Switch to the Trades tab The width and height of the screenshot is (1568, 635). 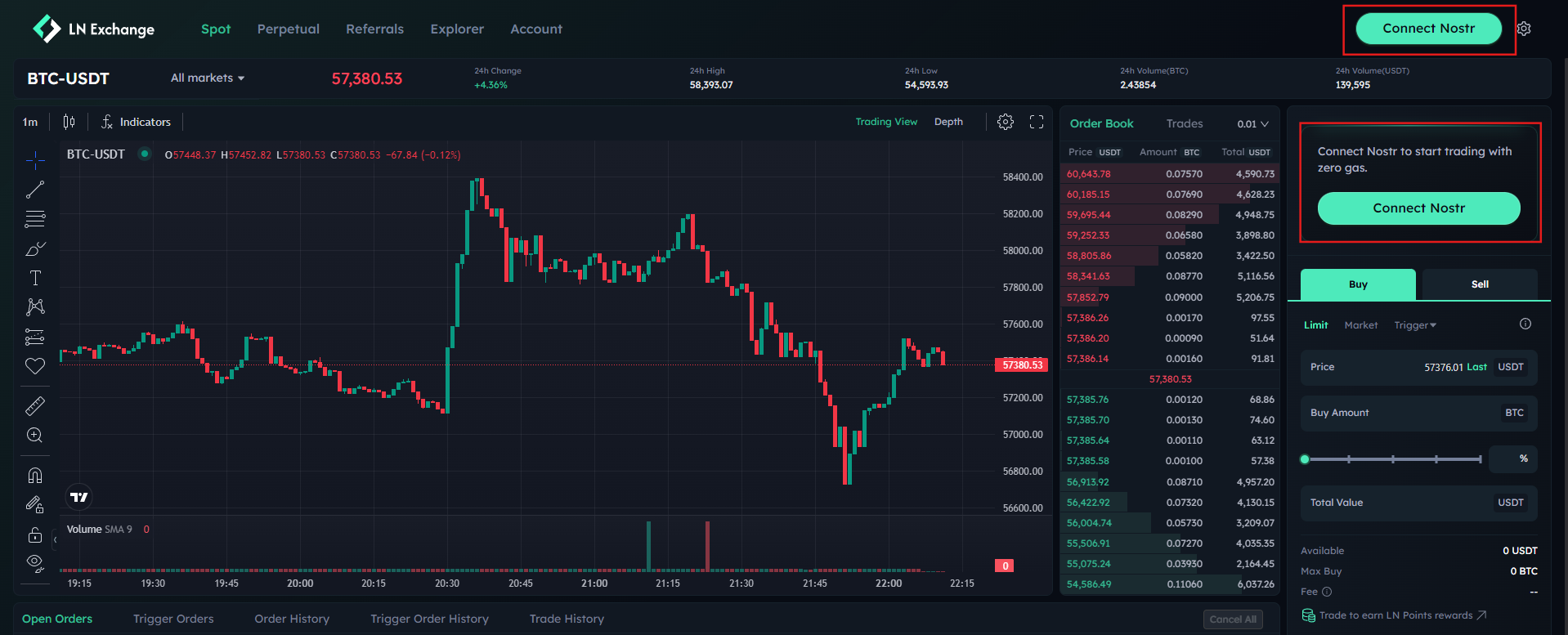(1185, 123)
